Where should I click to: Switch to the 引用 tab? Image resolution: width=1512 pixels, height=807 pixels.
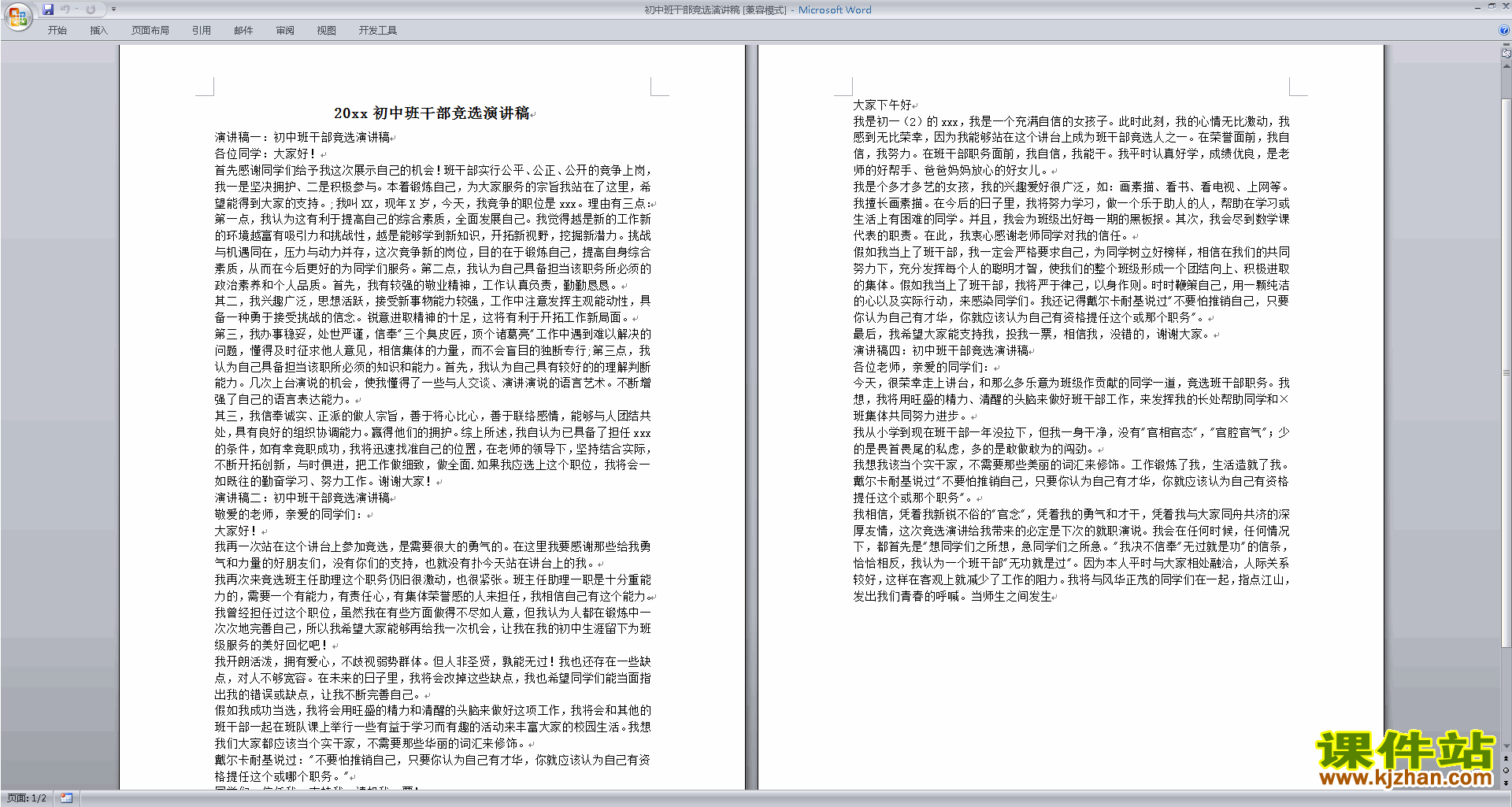click(x=202, y=30)
